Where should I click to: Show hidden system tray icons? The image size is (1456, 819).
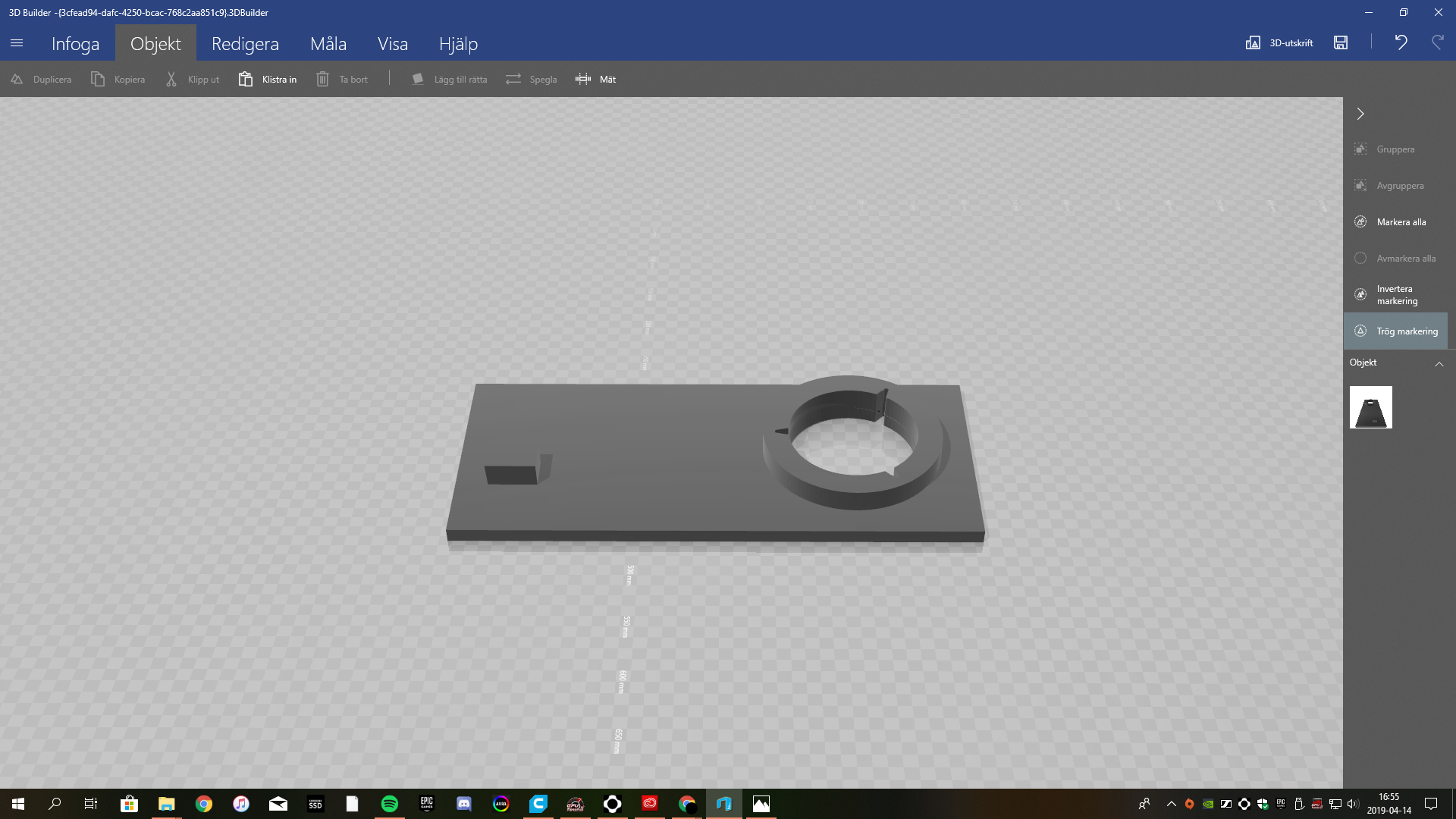[1172, 804]
